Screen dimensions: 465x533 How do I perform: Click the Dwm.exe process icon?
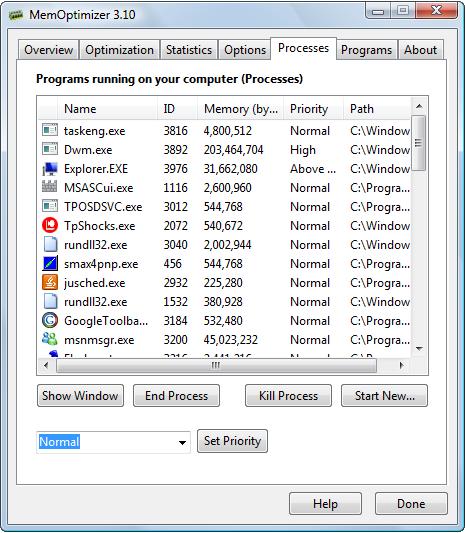(50, 149)
